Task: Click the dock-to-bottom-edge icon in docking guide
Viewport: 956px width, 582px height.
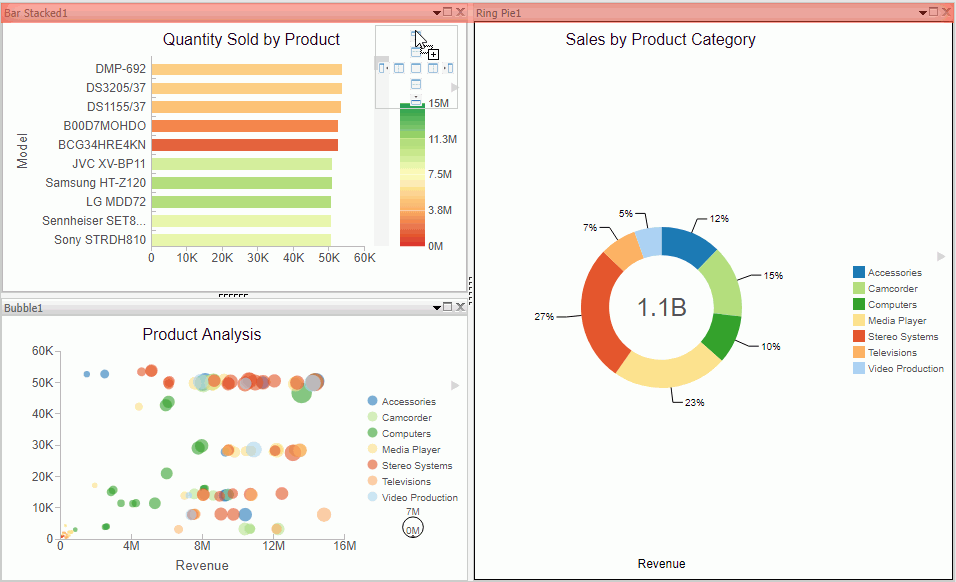Action: coord(416,100)
